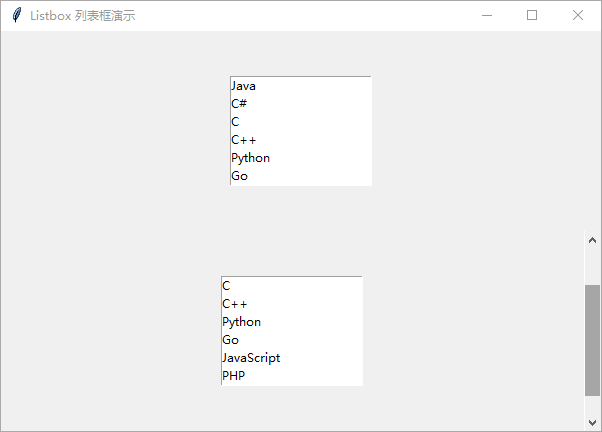Choose Go in the upper listbox
Image resolution: width=602 pixels, height=432 pixels.
coord(301,176)
